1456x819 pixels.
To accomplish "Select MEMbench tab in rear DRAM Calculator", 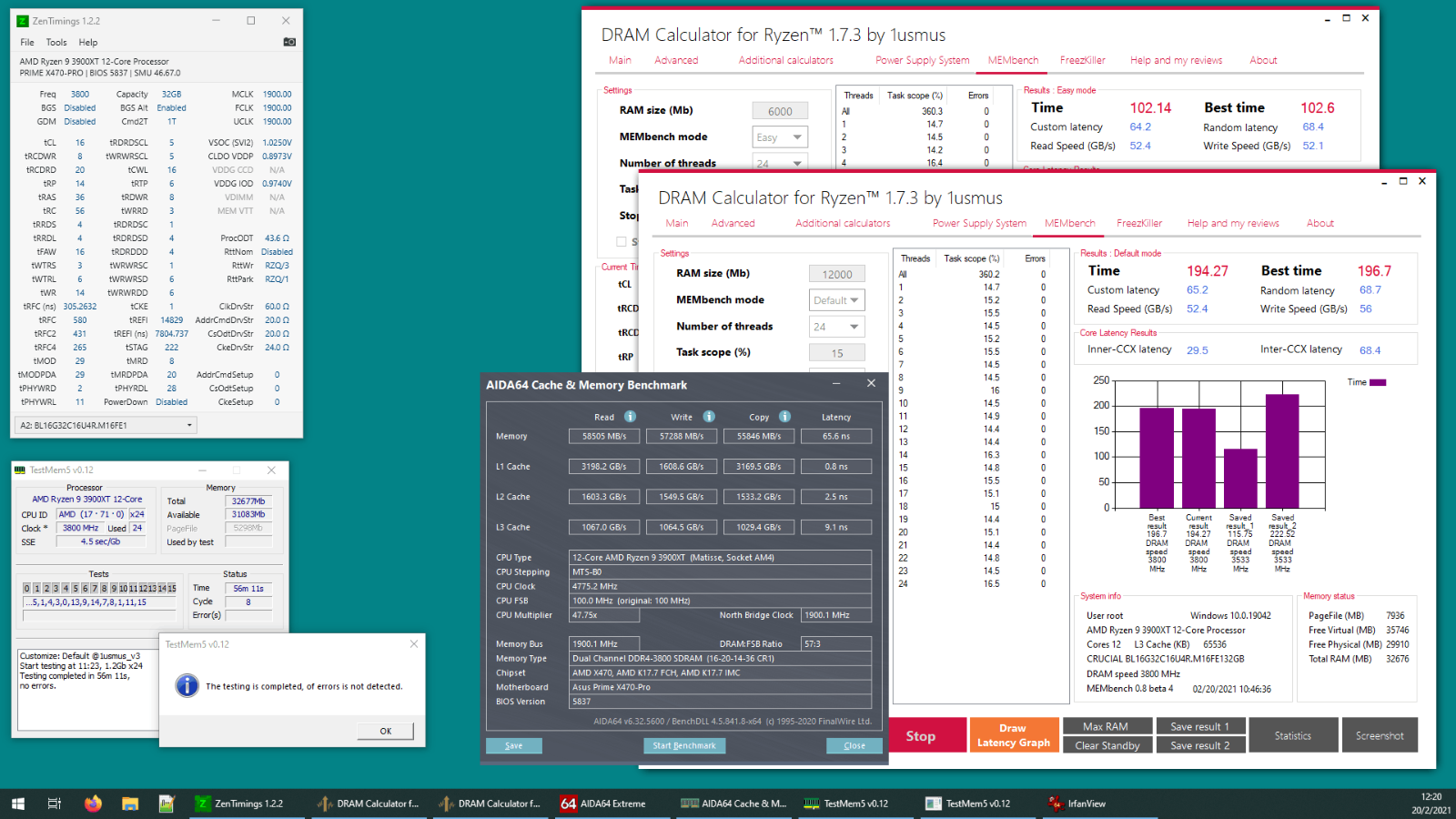I will (1013, 60).
